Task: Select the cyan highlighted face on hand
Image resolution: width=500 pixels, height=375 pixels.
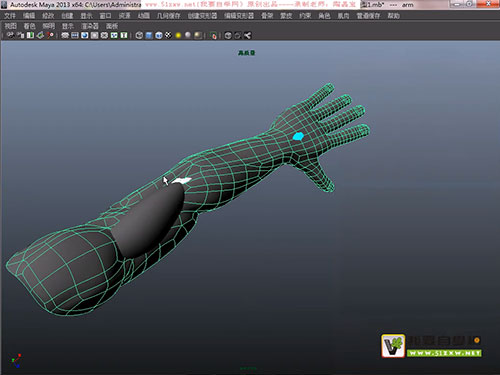Action: (x=298, y=136)
